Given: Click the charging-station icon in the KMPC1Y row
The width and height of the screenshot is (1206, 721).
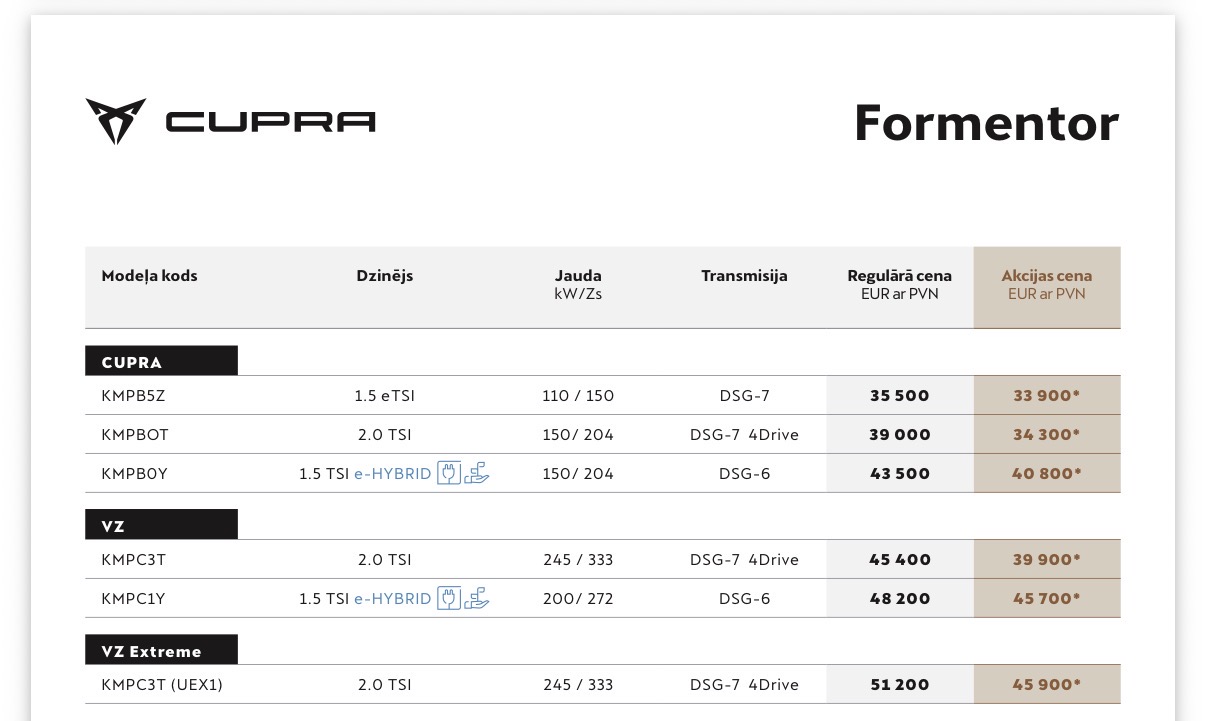Looking at the screenshot, I should [x=477, y=598].
